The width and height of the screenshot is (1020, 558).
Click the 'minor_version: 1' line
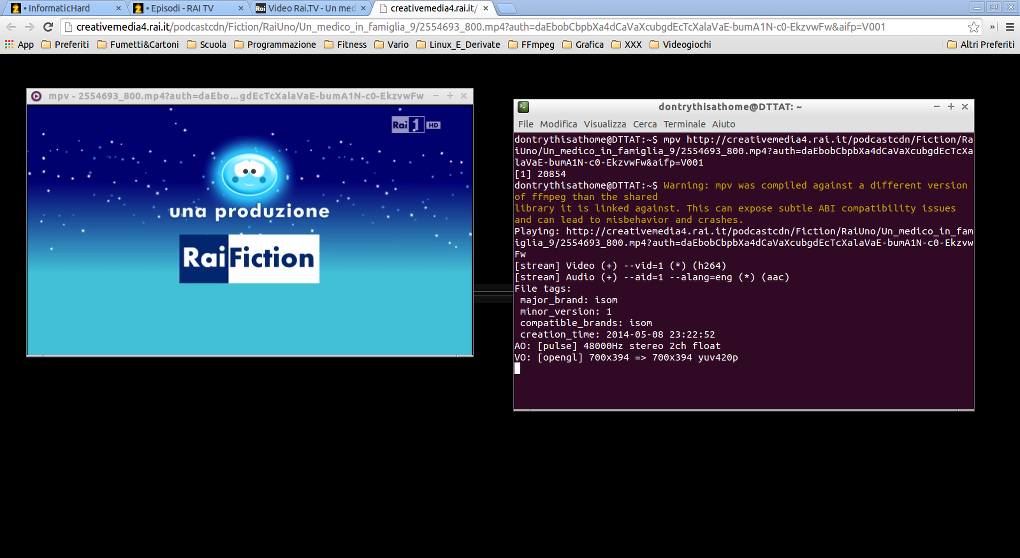[x=566, y=312]
